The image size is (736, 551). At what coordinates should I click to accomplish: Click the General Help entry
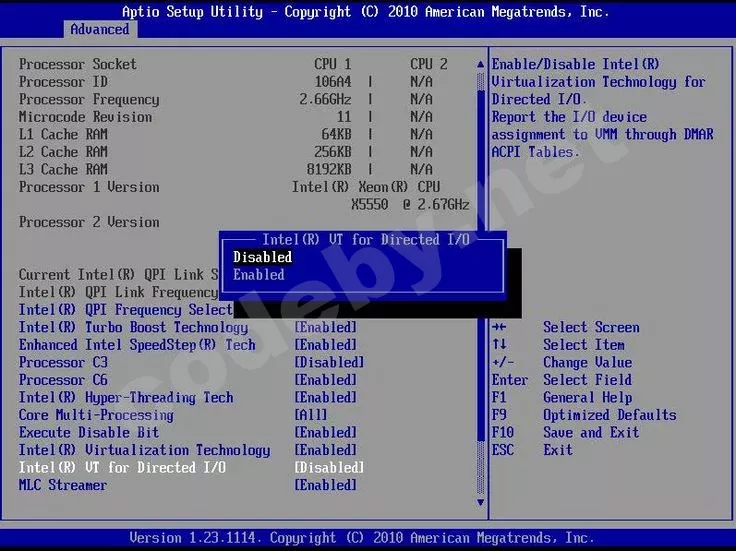coord(587,398)
